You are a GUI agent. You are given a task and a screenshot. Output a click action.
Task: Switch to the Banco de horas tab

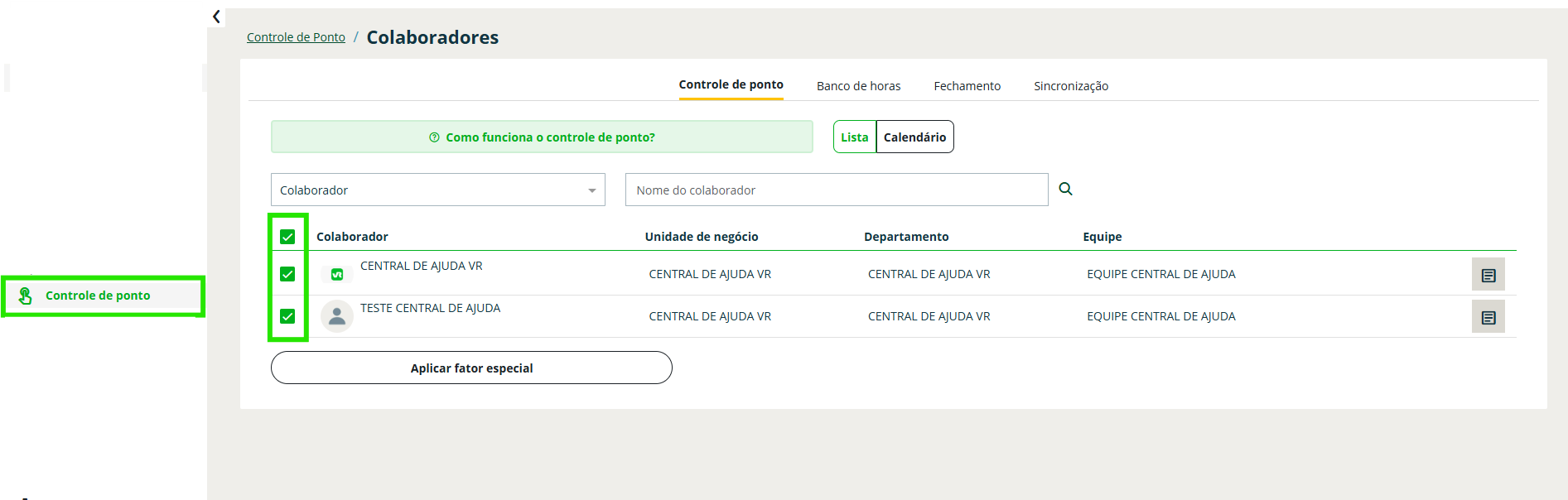tap(858, 86)
